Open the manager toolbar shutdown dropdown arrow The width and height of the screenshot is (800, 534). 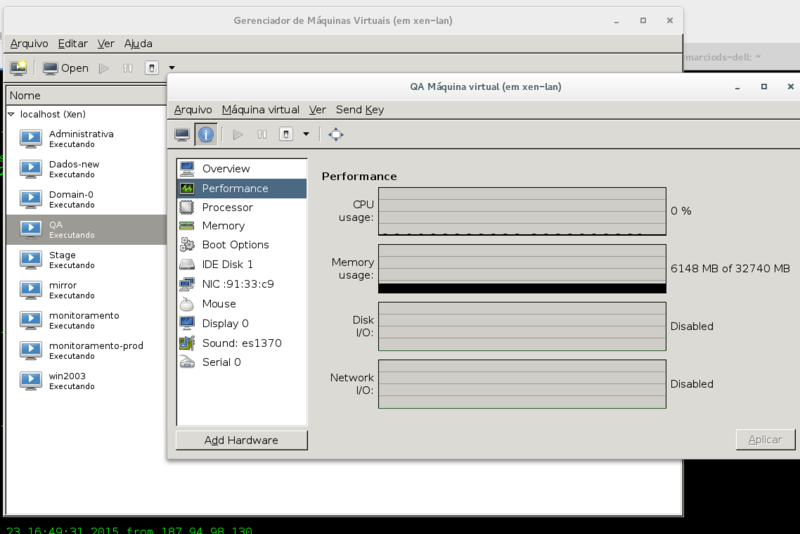tap(172, 68)
